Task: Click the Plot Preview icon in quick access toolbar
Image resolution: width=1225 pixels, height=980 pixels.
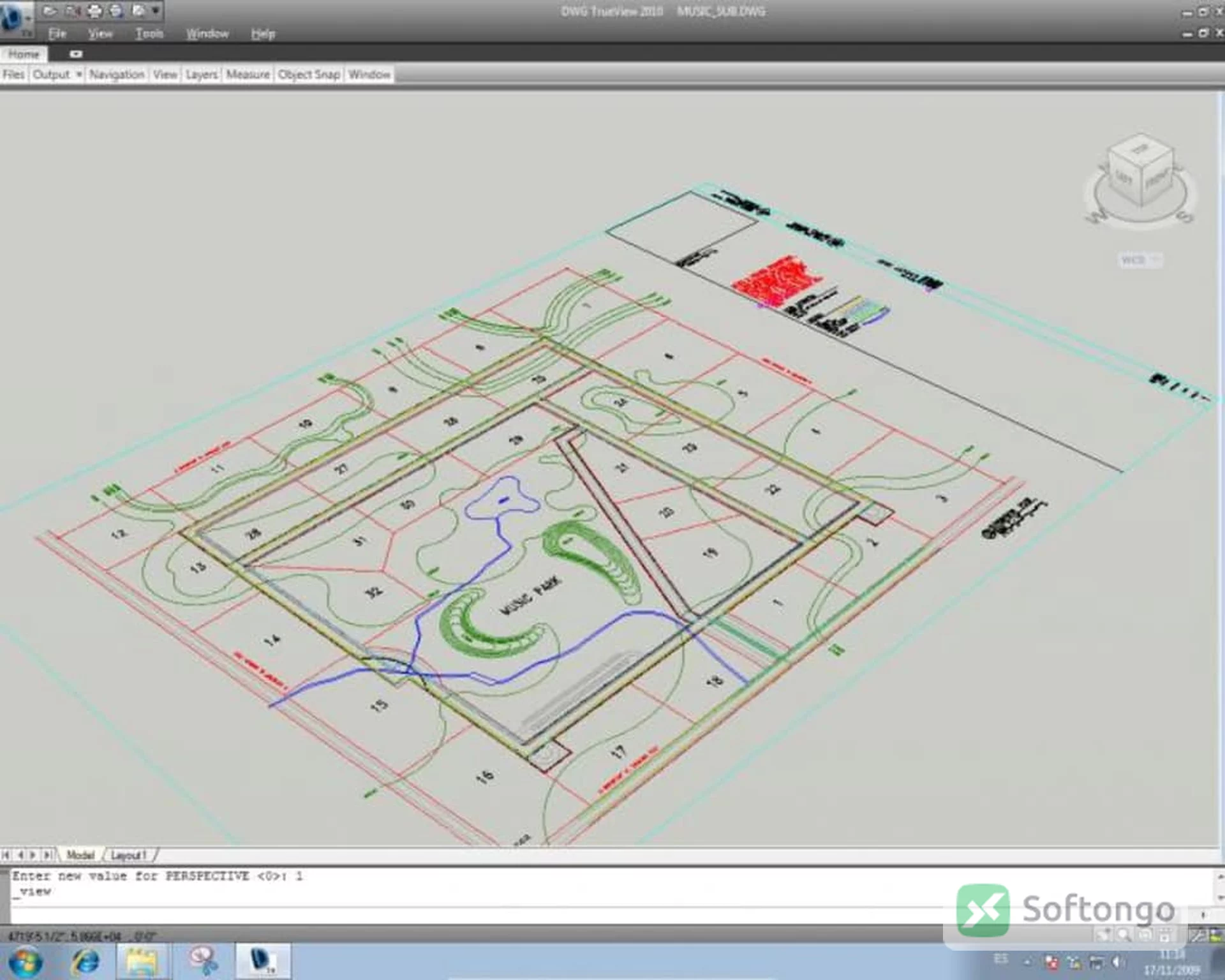Action: pos(115,10)
